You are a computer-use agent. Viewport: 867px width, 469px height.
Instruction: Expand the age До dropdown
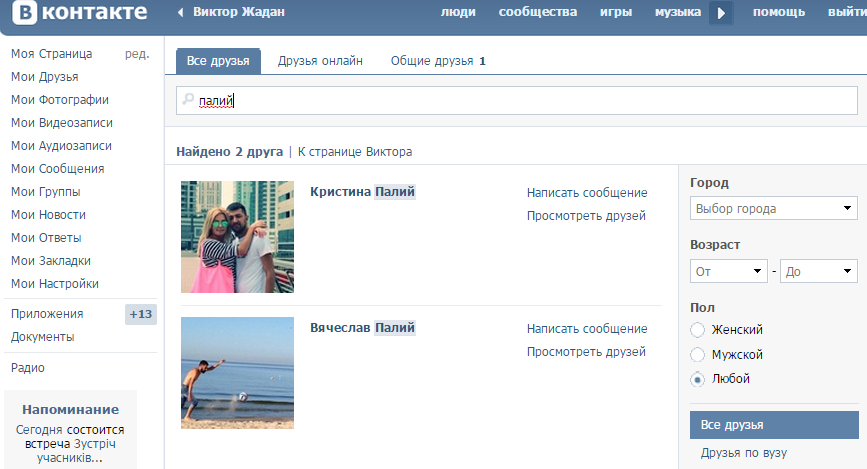pos(818,271)
